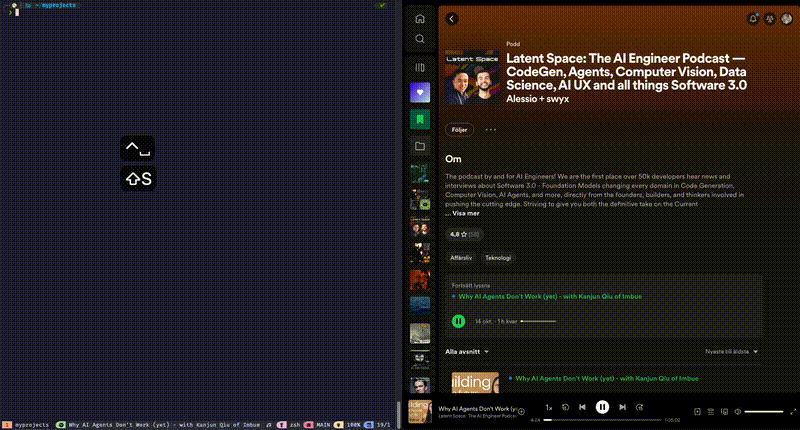Open the user profile avatar menu
The height and width of the screenshot is (430, 800).
tap(787, 19)
